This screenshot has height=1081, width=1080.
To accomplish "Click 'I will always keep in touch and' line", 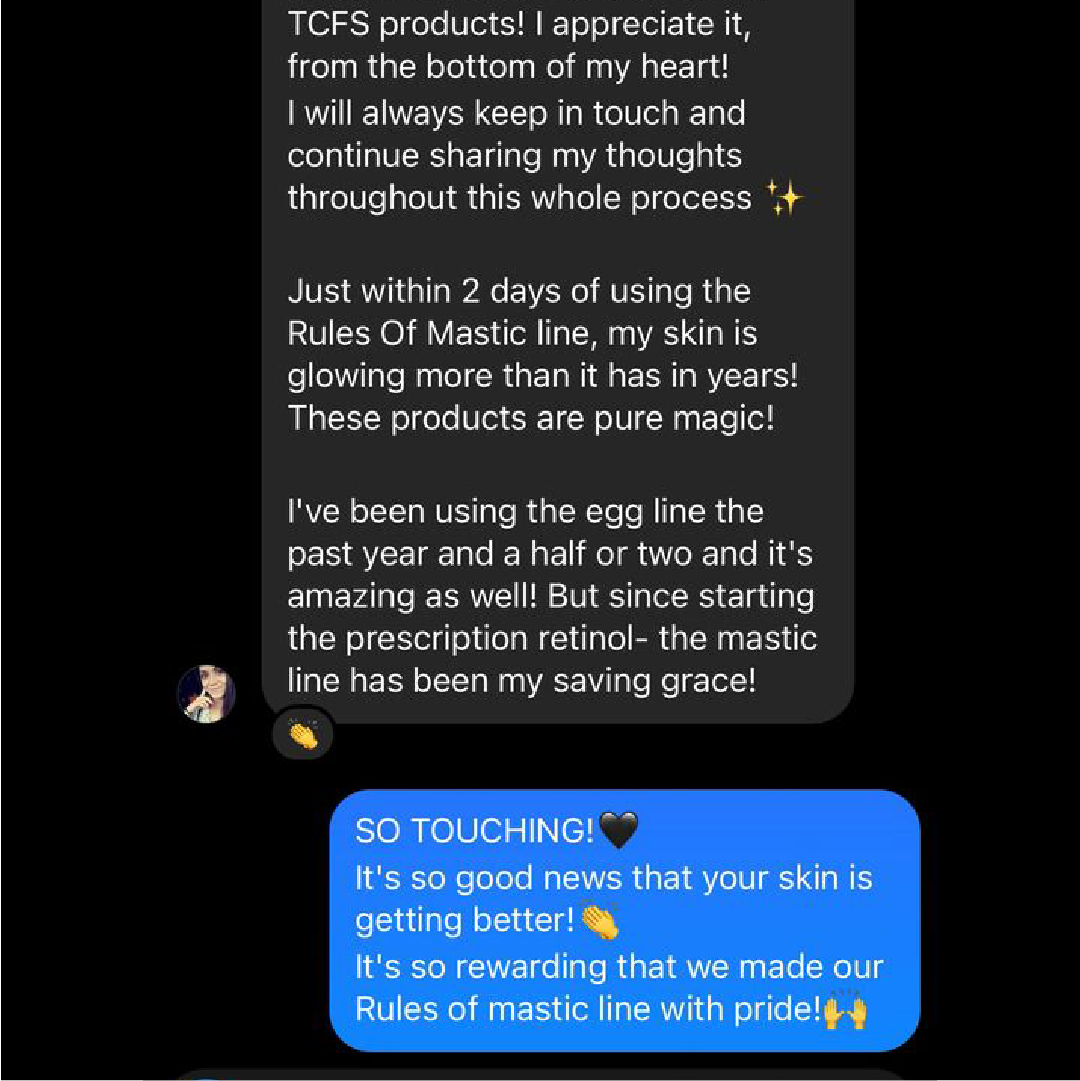I will [x=516, y=113].
